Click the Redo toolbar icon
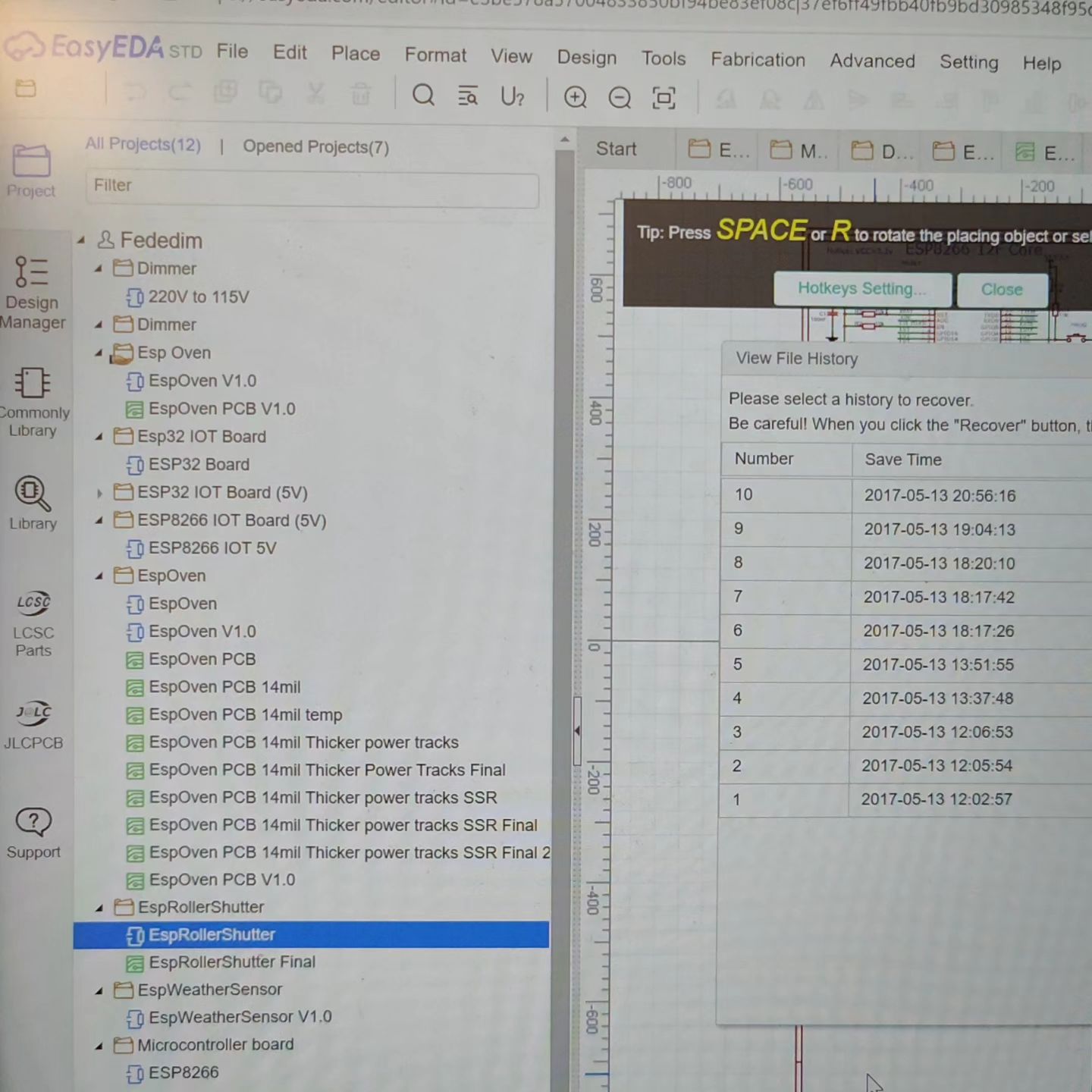The width and height of the screenshot is (1092, 1092). coord(180,93)
